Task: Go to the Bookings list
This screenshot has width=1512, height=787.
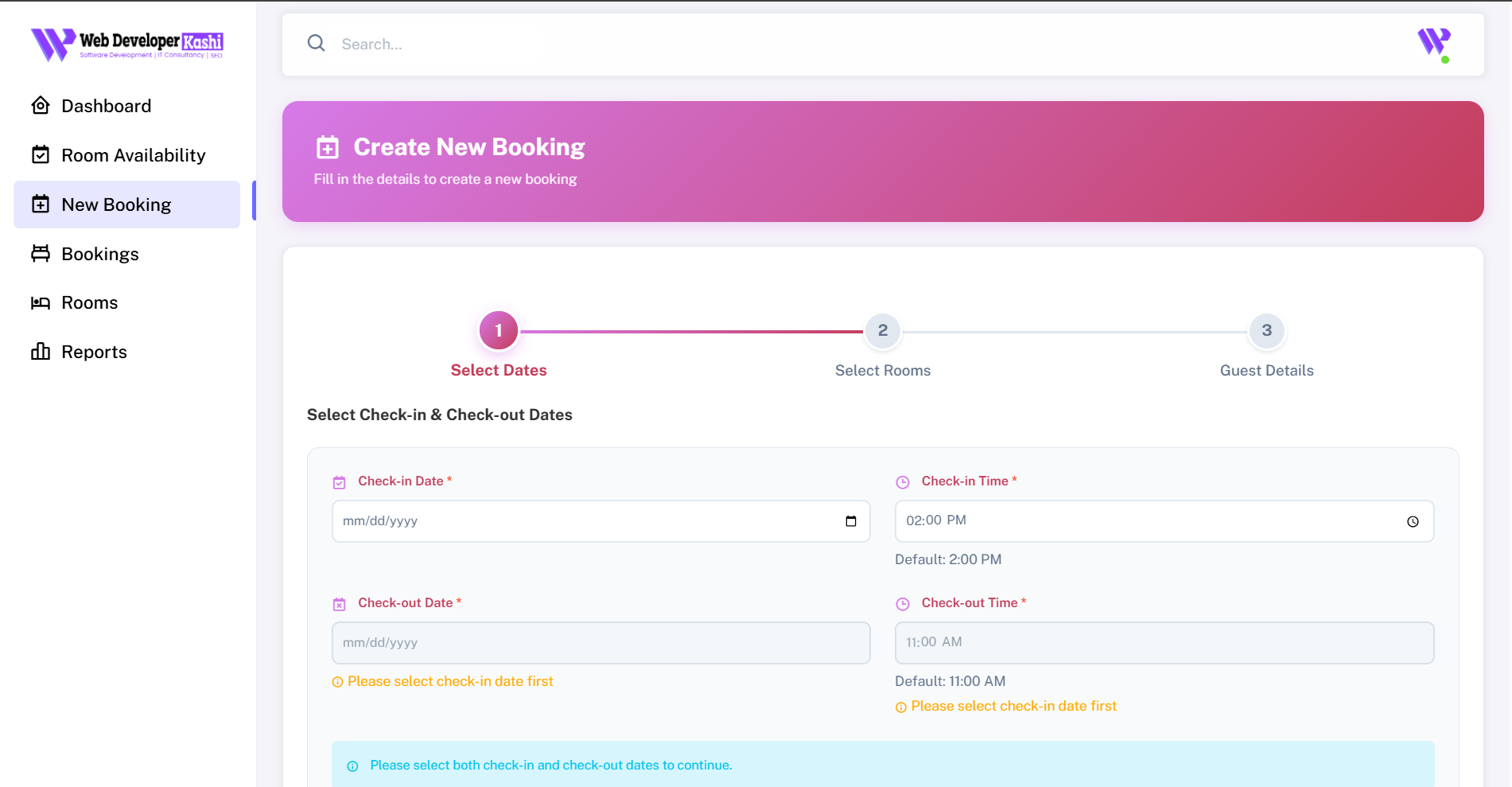Action: pyautogui.click(x=100, y=254)
